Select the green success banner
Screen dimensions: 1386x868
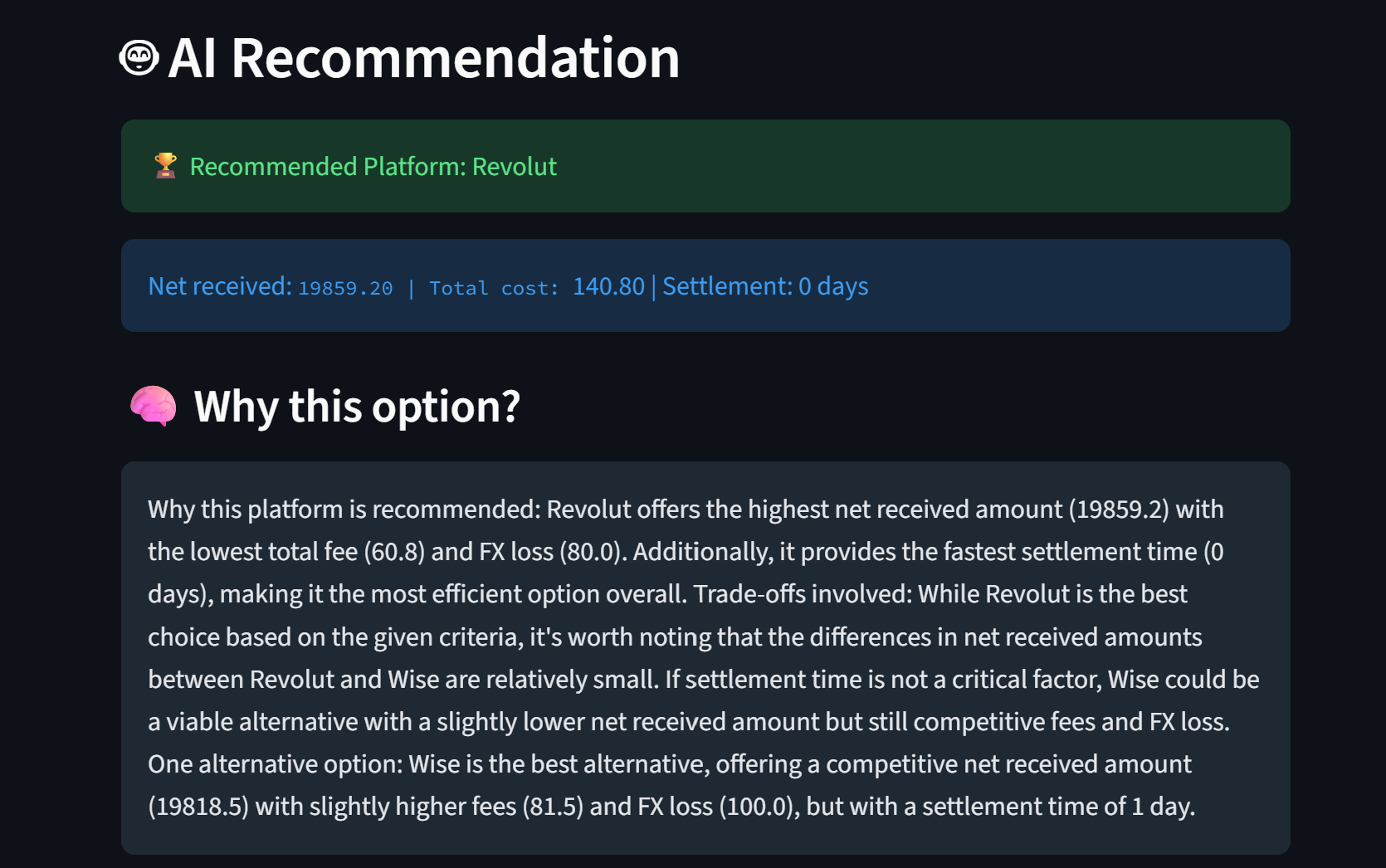705,166
